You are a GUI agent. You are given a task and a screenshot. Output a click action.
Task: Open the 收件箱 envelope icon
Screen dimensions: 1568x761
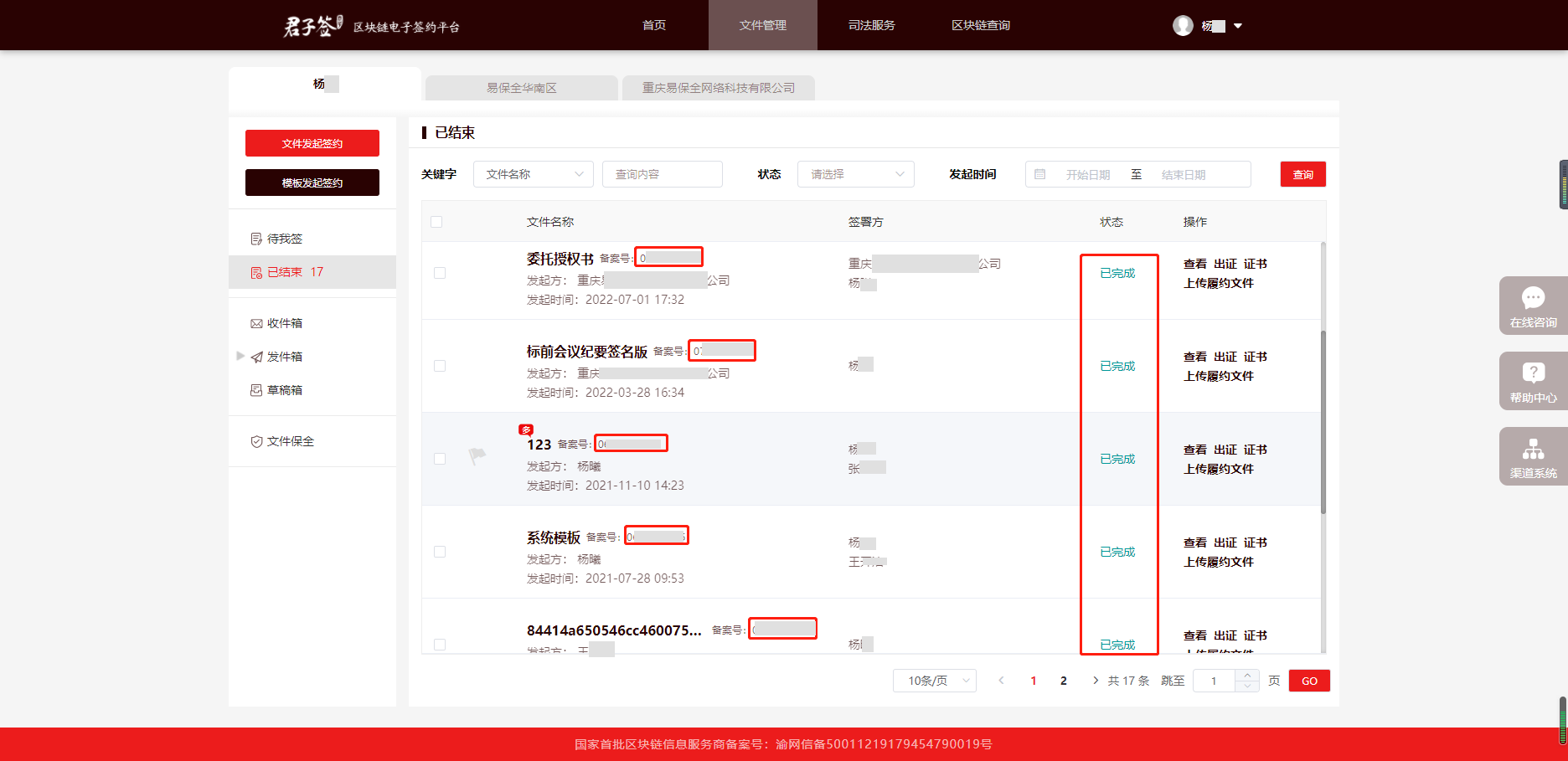pyautogui.click(x=256, y=323)
